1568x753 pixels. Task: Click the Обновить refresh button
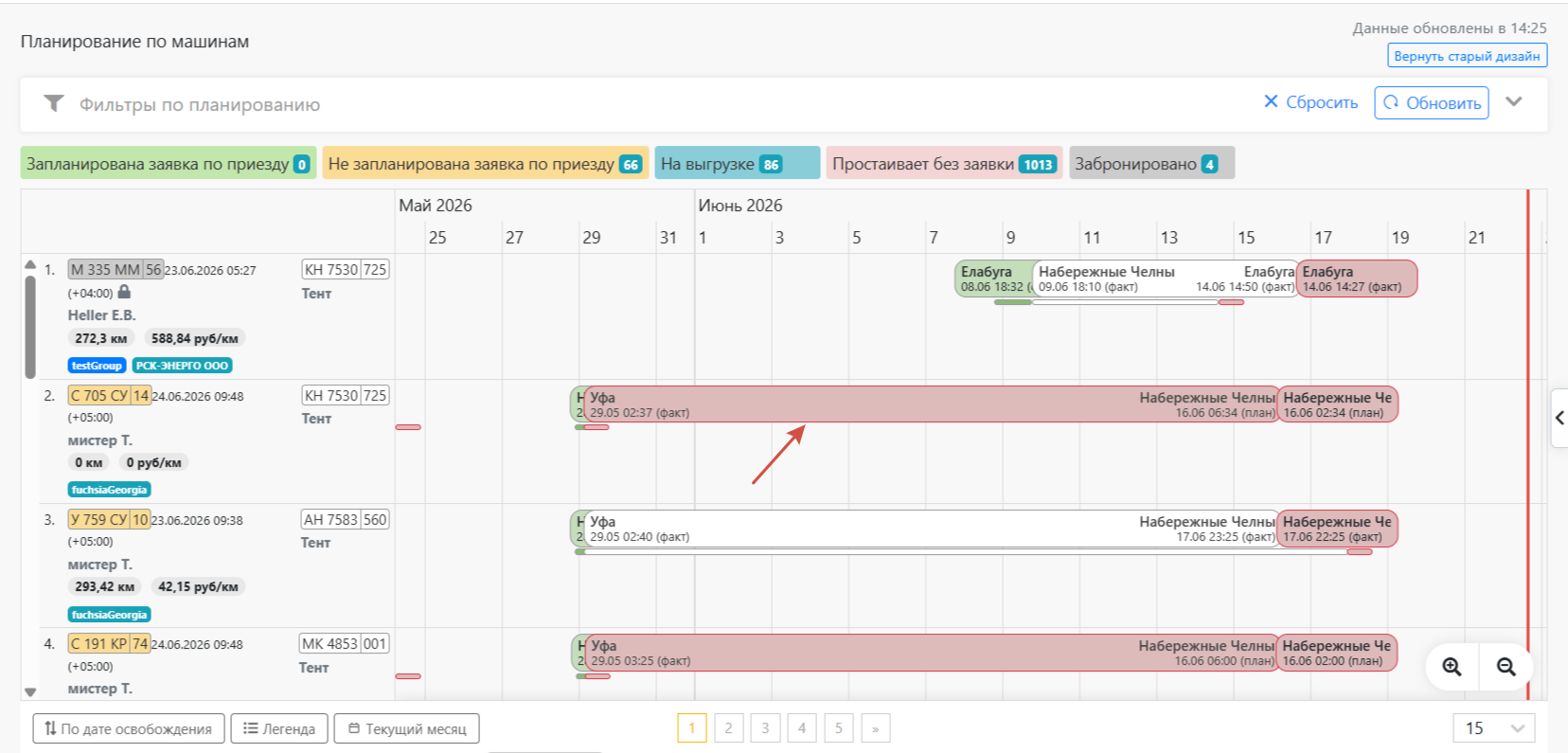(1432, 103)
